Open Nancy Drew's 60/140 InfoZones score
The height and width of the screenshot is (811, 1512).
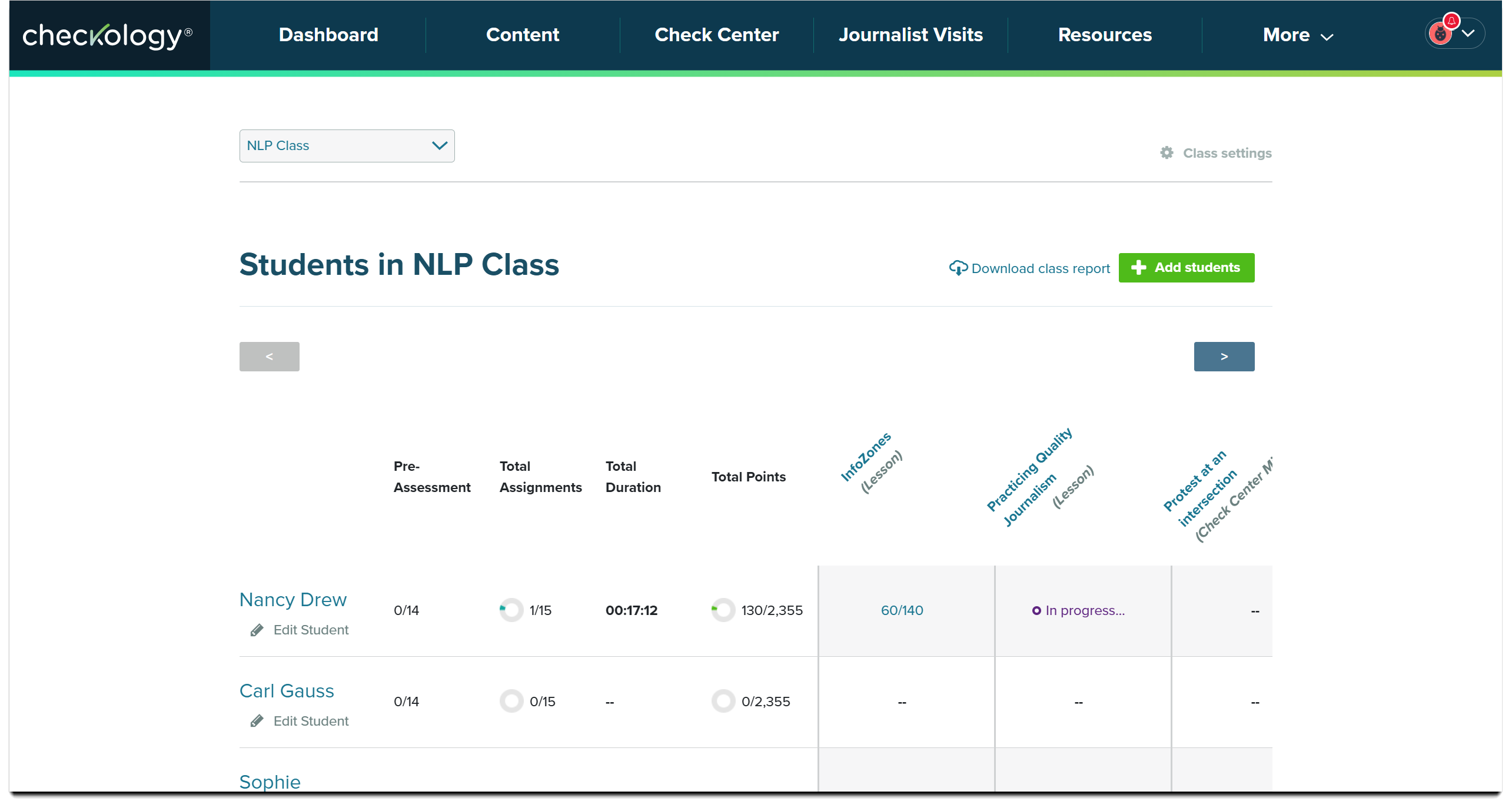902,610
